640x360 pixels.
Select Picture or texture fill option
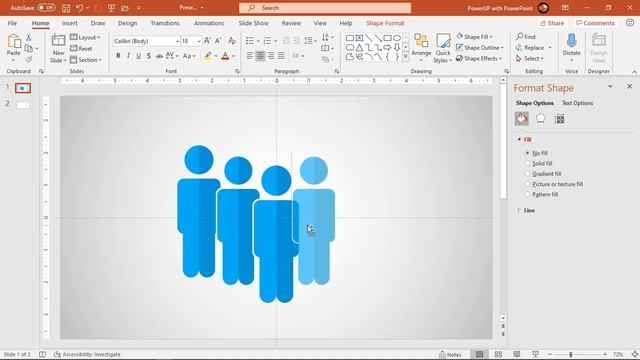click(527, 184)
